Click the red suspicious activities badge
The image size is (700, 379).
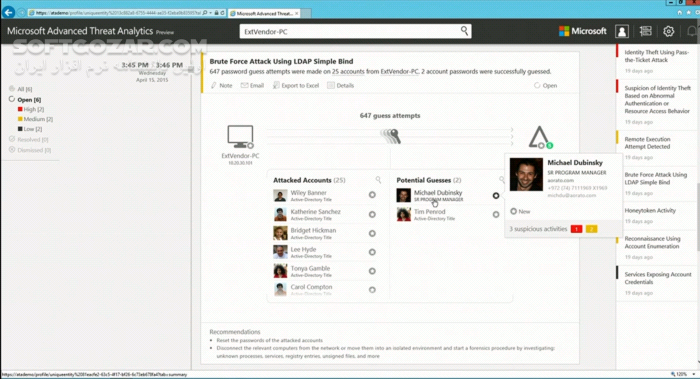(576, 229)
